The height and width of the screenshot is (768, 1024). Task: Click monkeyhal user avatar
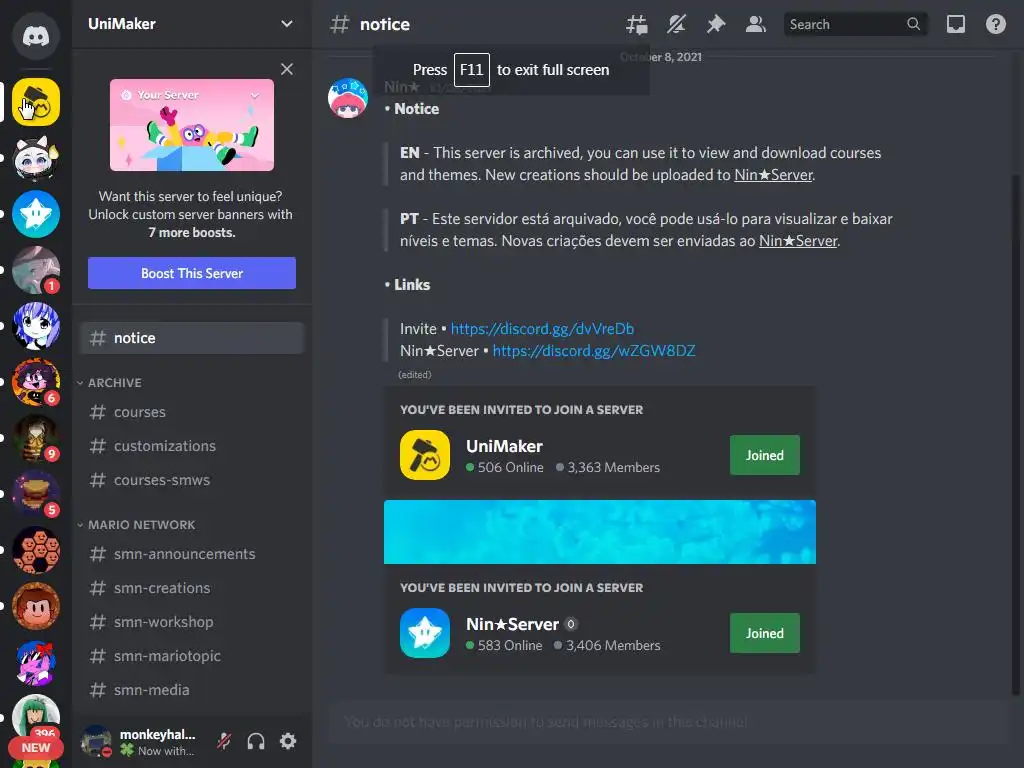pos(96,741)
